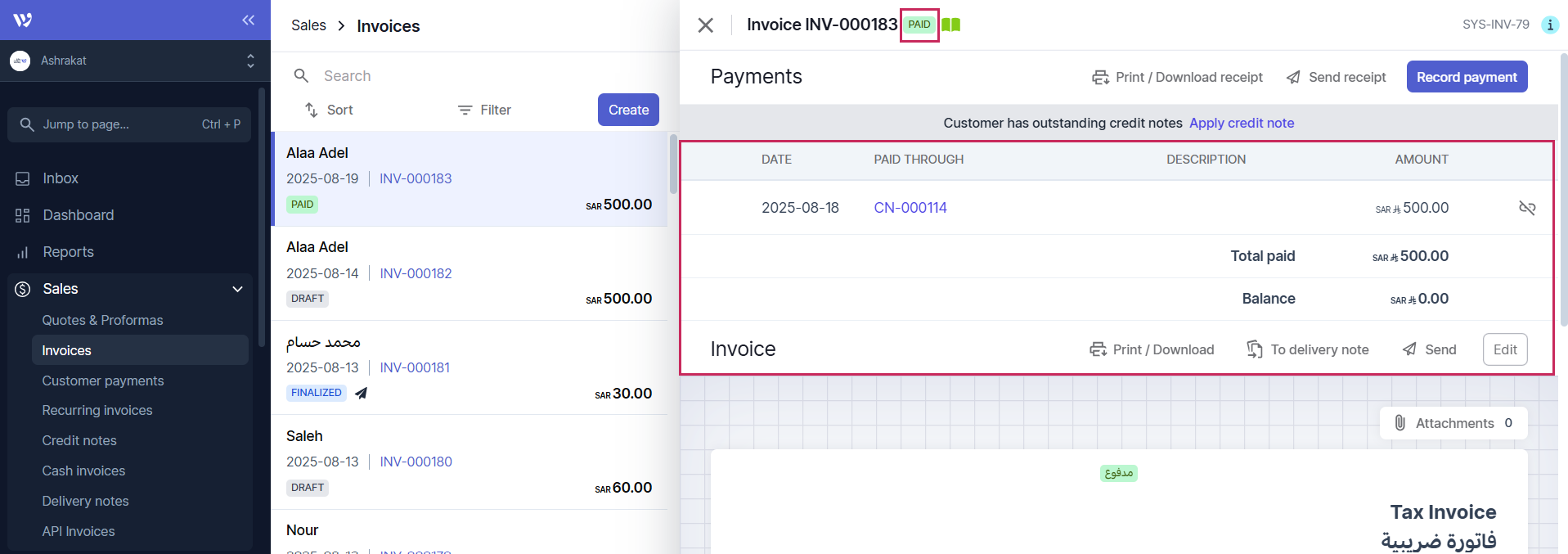This screenshot has width=1568, height=554.
Task: Open the Sort options
Action: point(329,110)
